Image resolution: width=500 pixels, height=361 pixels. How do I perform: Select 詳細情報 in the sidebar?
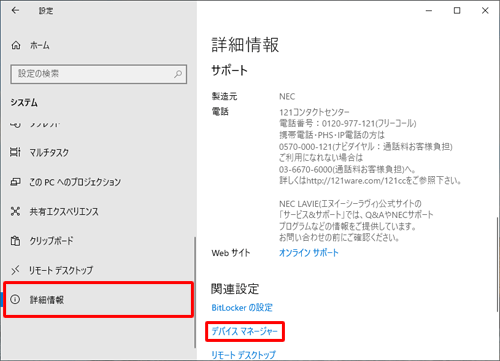tap(98, 299)
